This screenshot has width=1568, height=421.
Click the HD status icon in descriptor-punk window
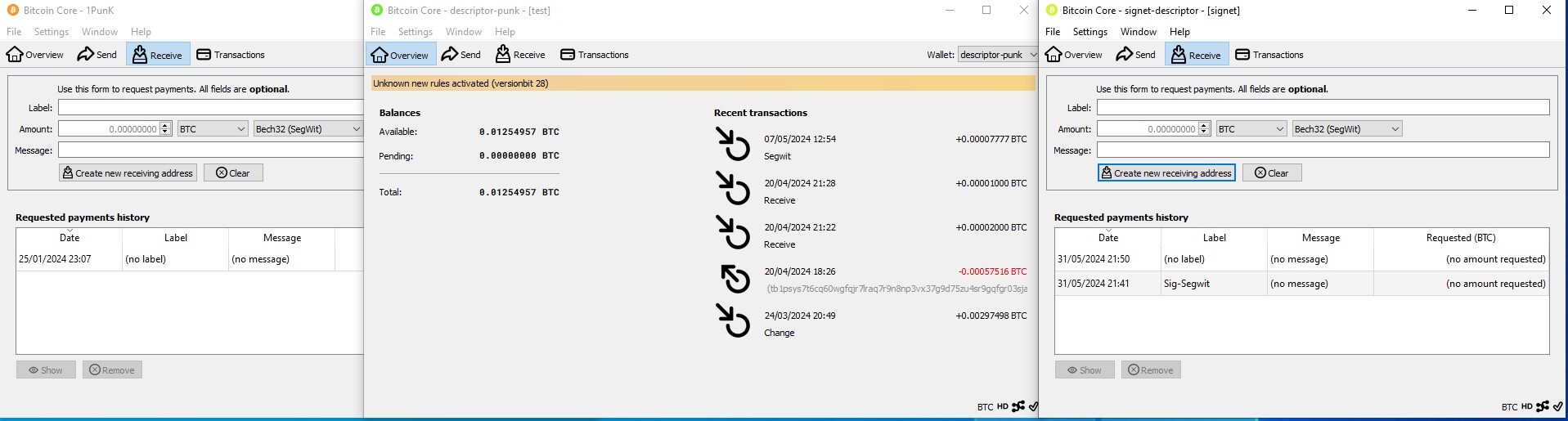click(1002, 406)
